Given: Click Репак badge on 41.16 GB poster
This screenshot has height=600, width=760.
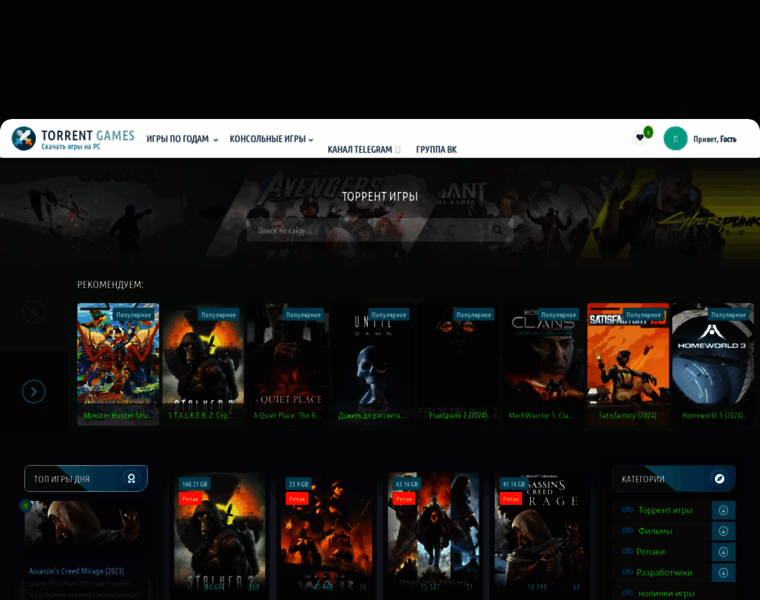Looking at the screenshot, I should click(x=510, y=499).
